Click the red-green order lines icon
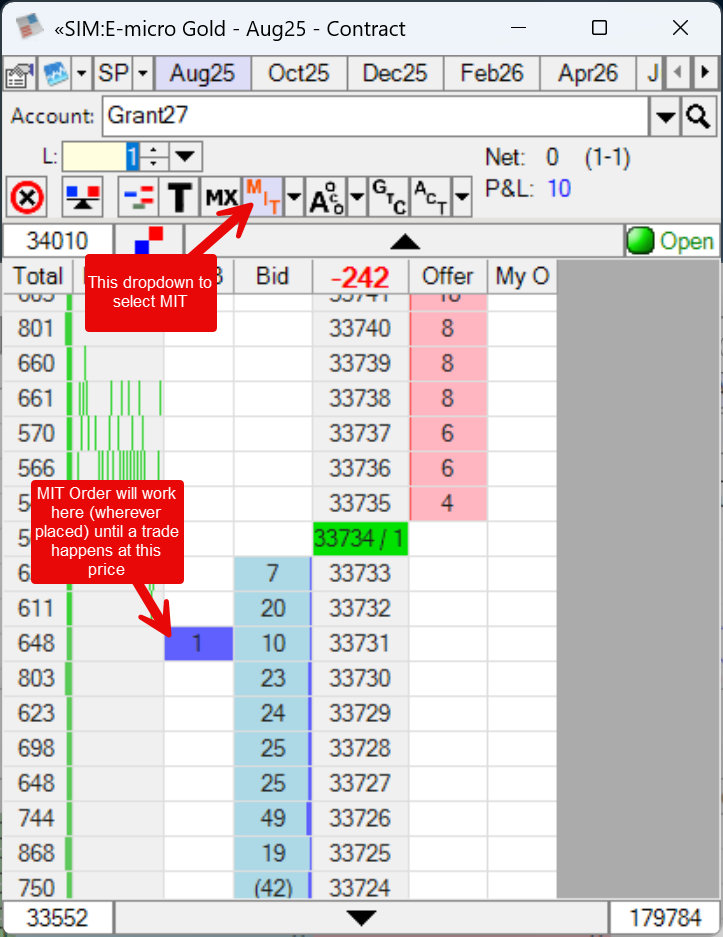The image size is (723, 937). [x=138, y=197]
